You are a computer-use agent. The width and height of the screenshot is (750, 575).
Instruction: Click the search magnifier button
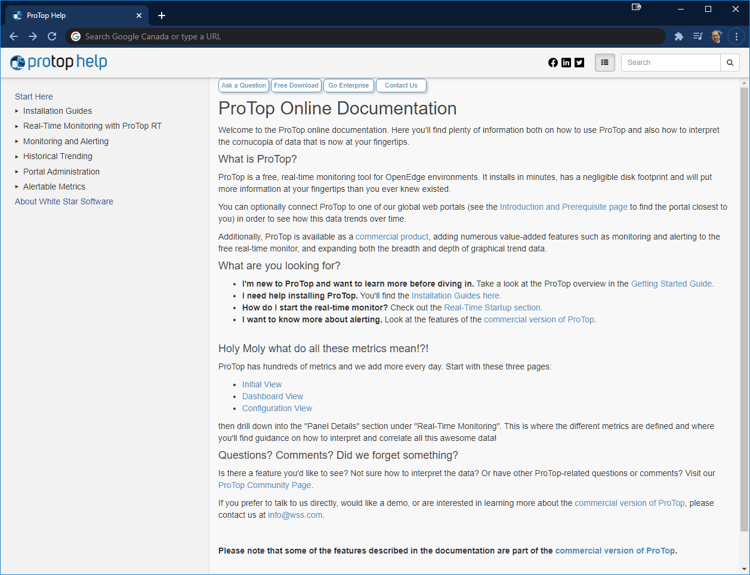click(x=730, y=63)
